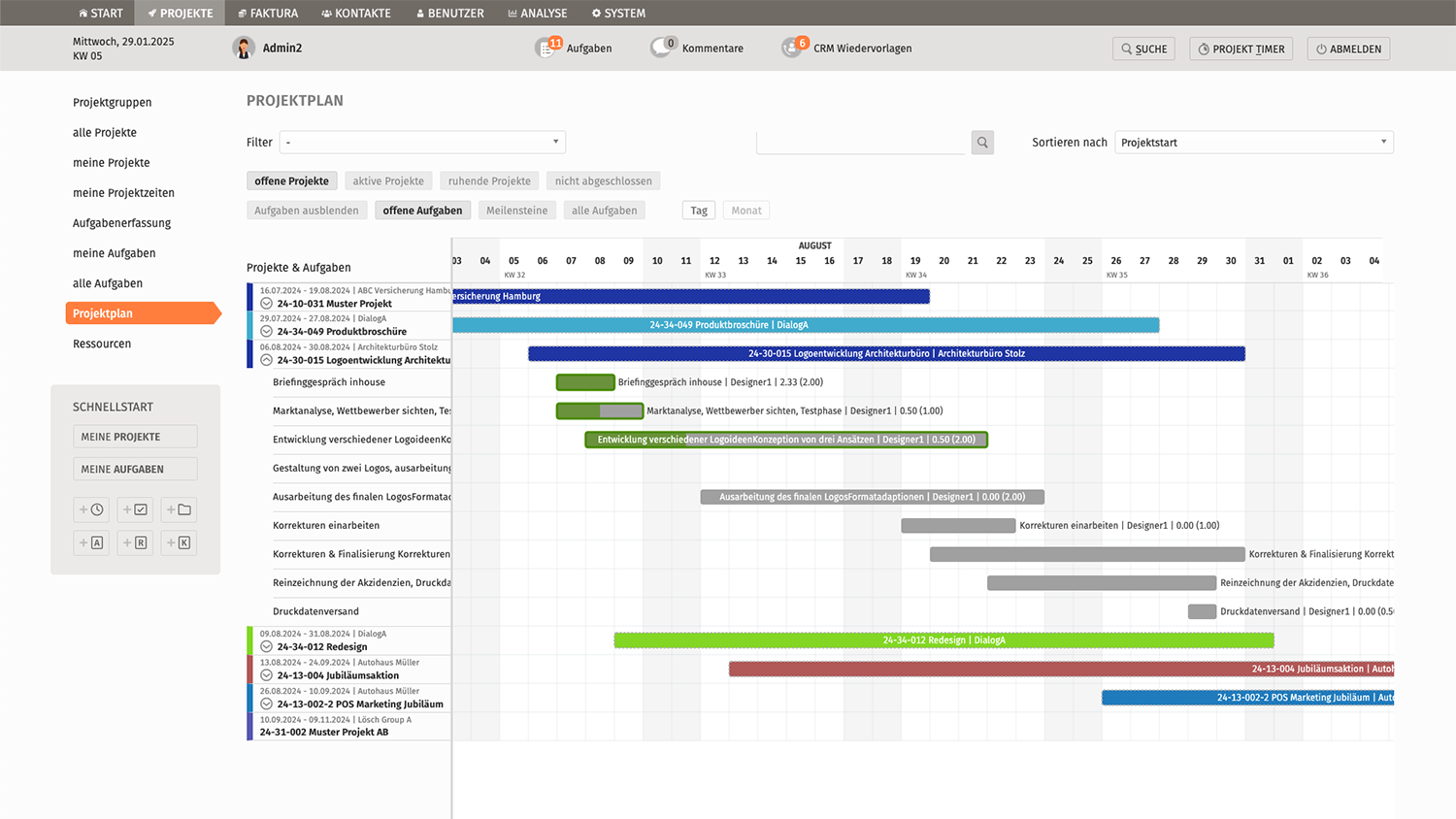Collapse the 24-30-015 Logoentwicklung project
1456x819 pixels.
266,360
